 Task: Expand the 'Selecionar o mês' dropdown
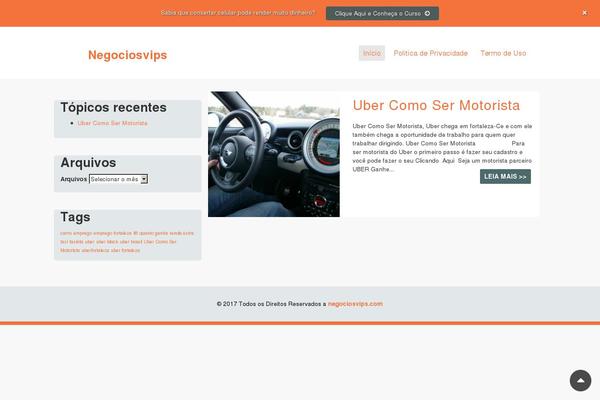(118, 179)
